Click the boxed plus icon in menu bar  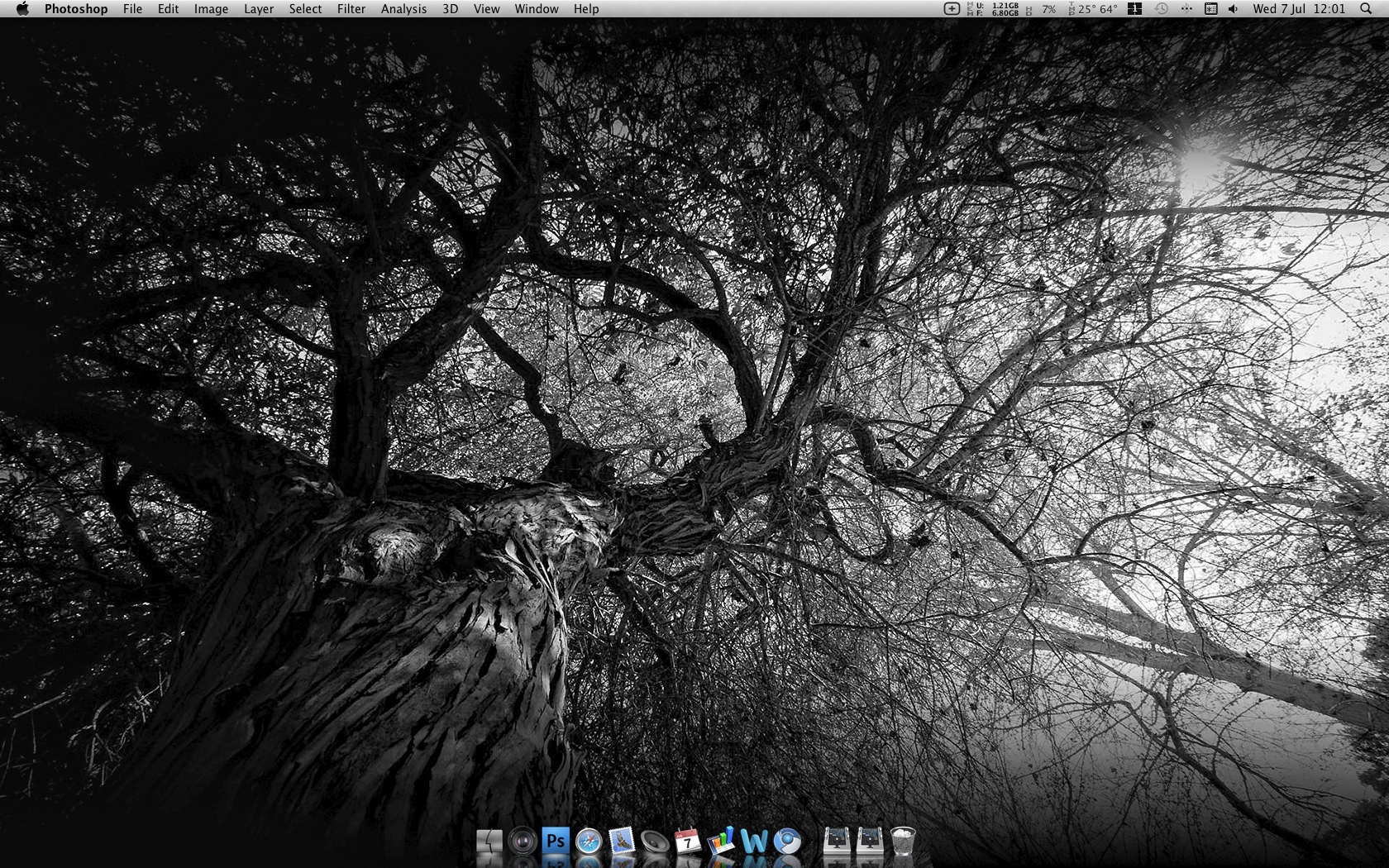click(x=952, y=9)
